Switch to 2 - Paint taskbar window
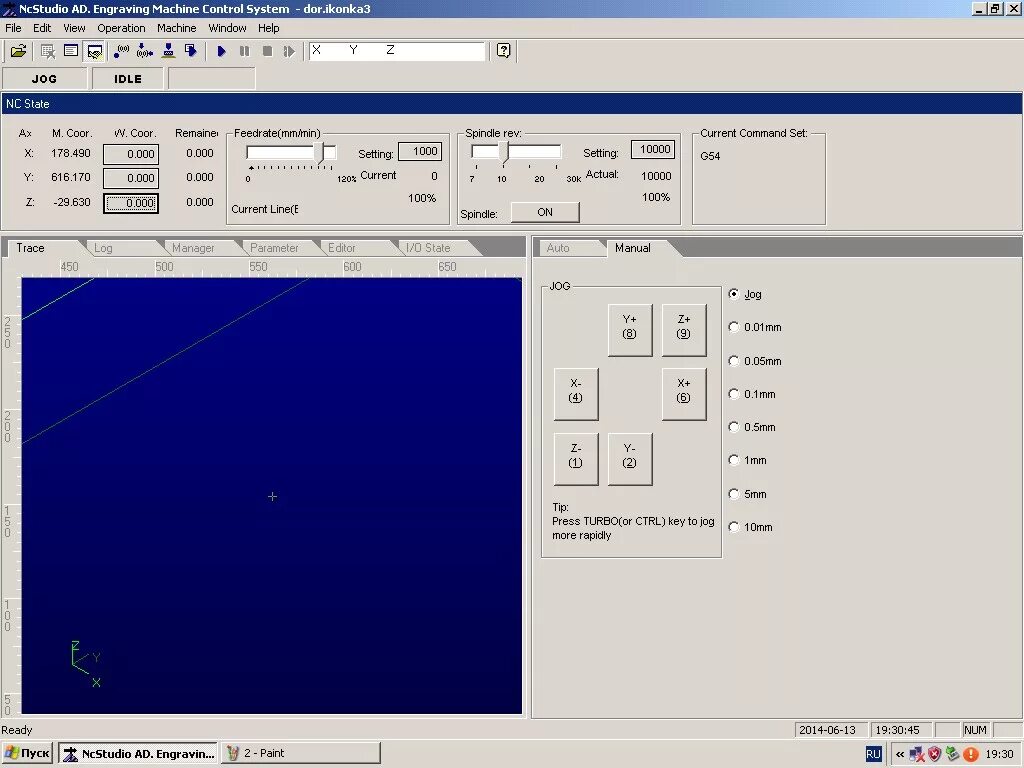 (300, 754)
